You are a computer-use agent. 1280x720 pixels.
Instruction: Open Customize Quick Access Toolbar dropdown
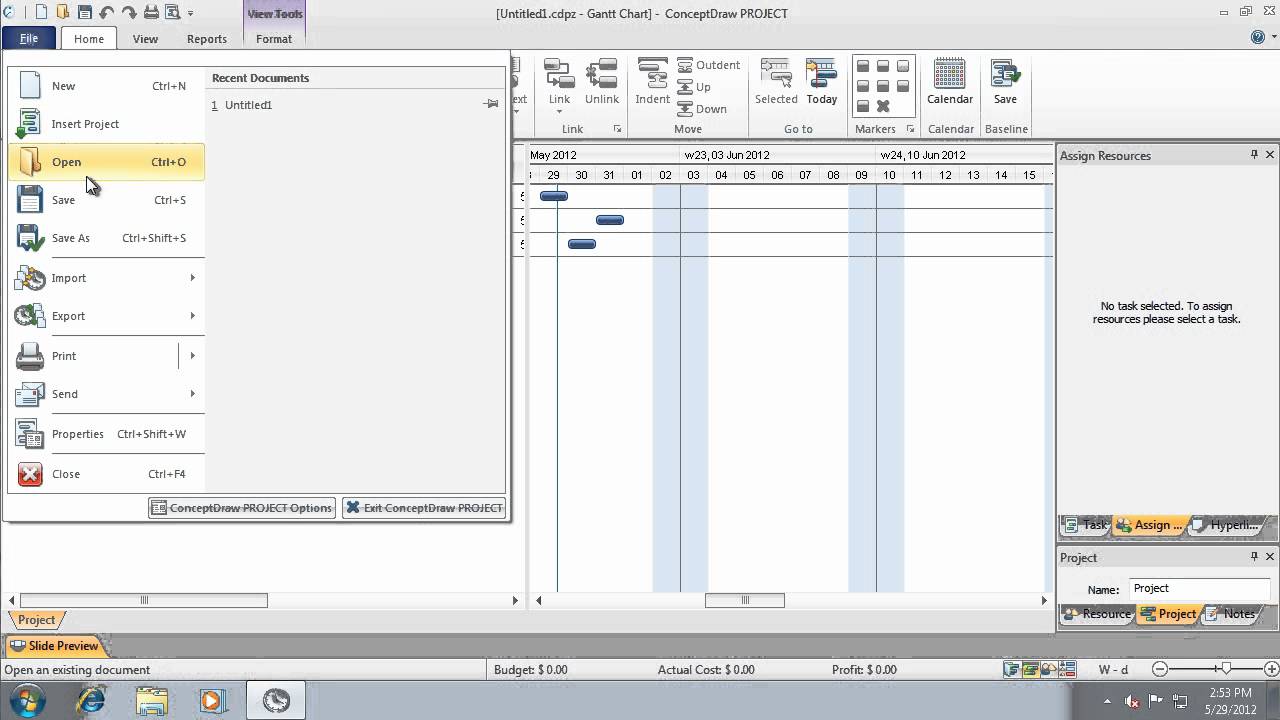190,14
